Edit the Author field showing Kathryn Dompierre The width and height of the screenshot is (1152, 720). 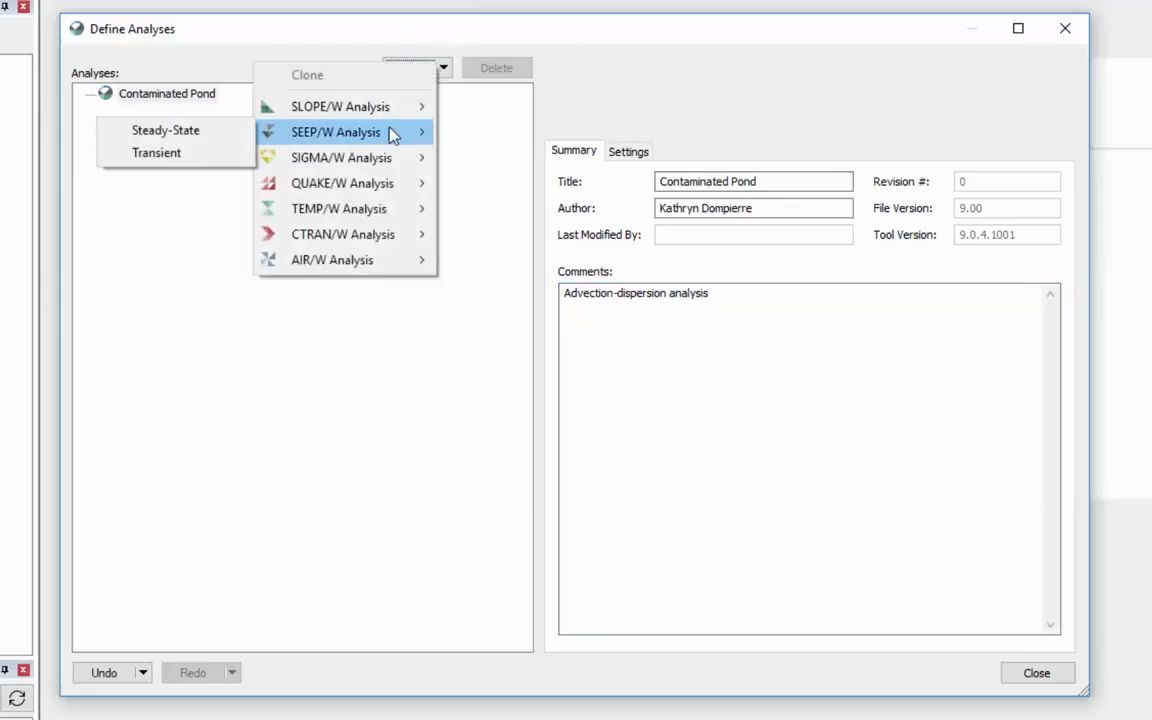click(753, 208)
